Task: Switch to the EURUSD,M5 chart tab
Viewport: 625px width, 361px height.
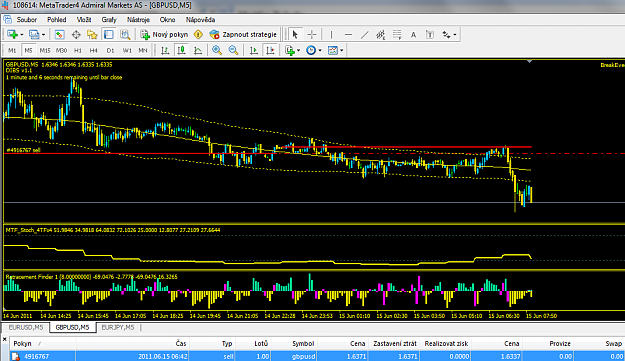Action: (26, 328)
